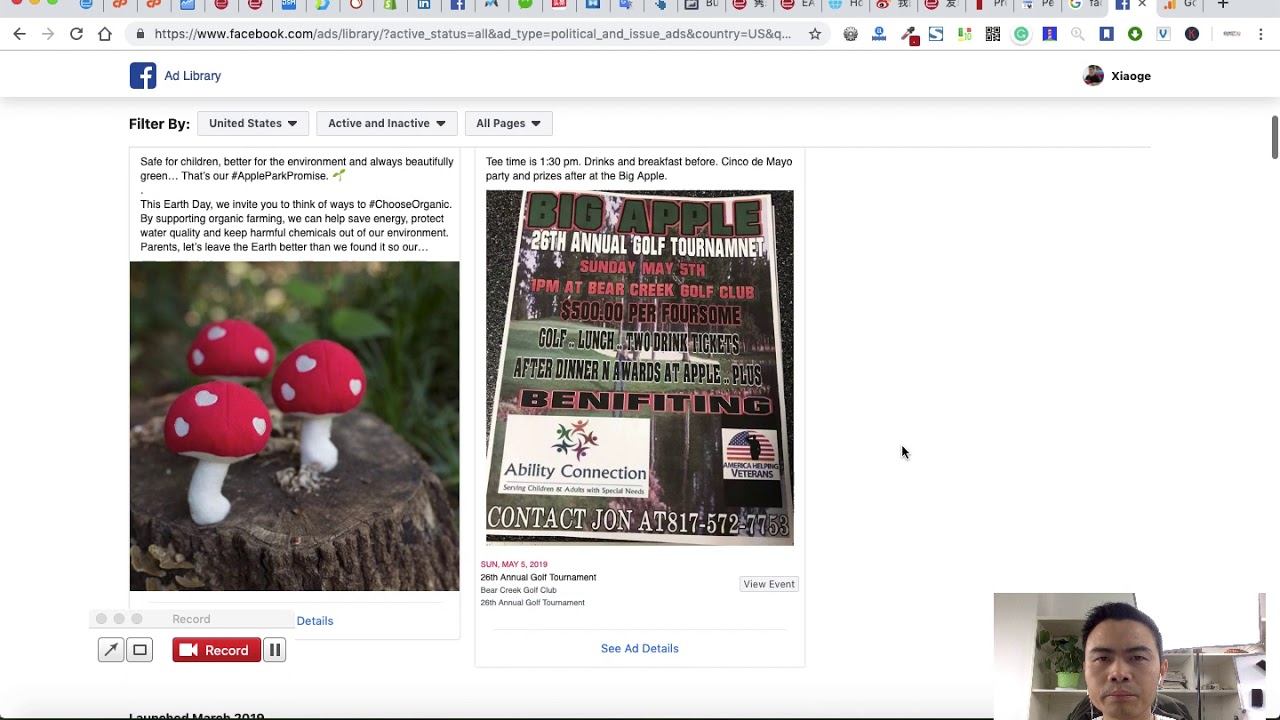Reload the page with the refresh icon
1280x720 pixels.
click(x=76, y=34)
